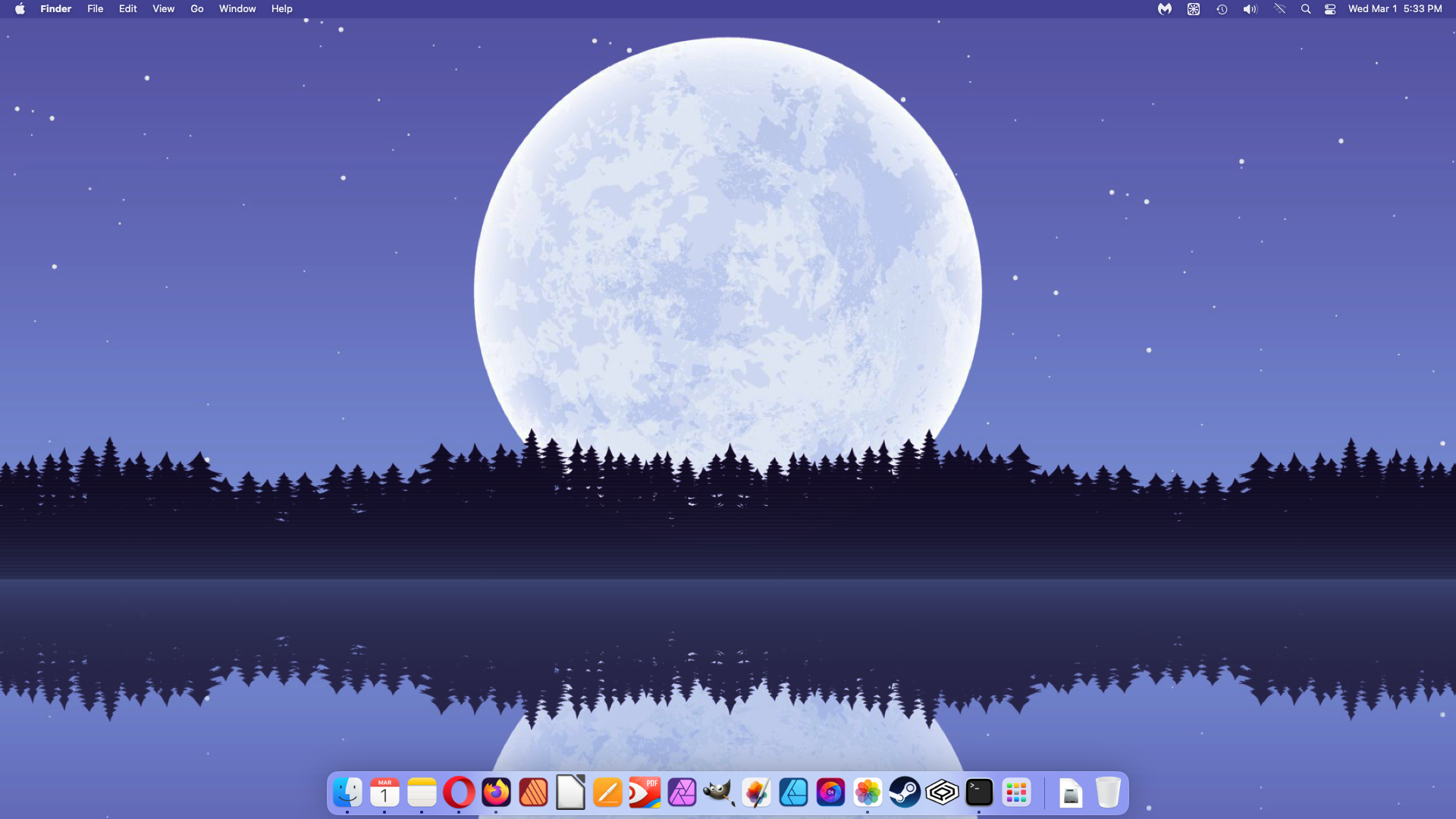Launch Terminal from the dock

(x=979, y=793)
